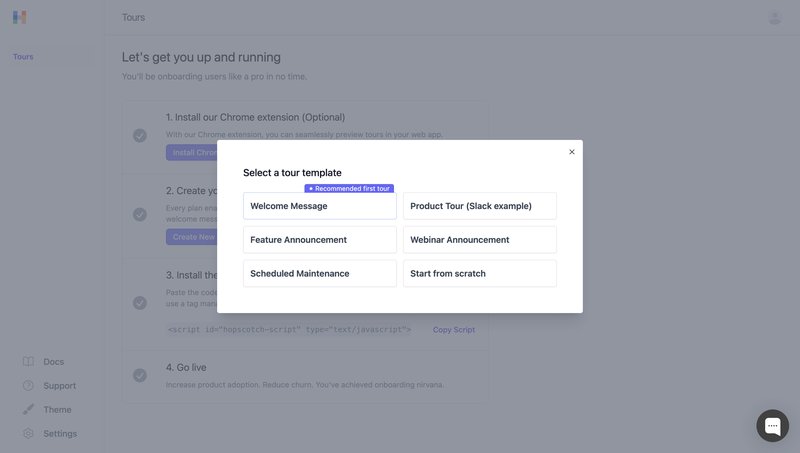Click the user avatar icon
800x453 pixels.
pyautogui.click(x=775, y=17)
